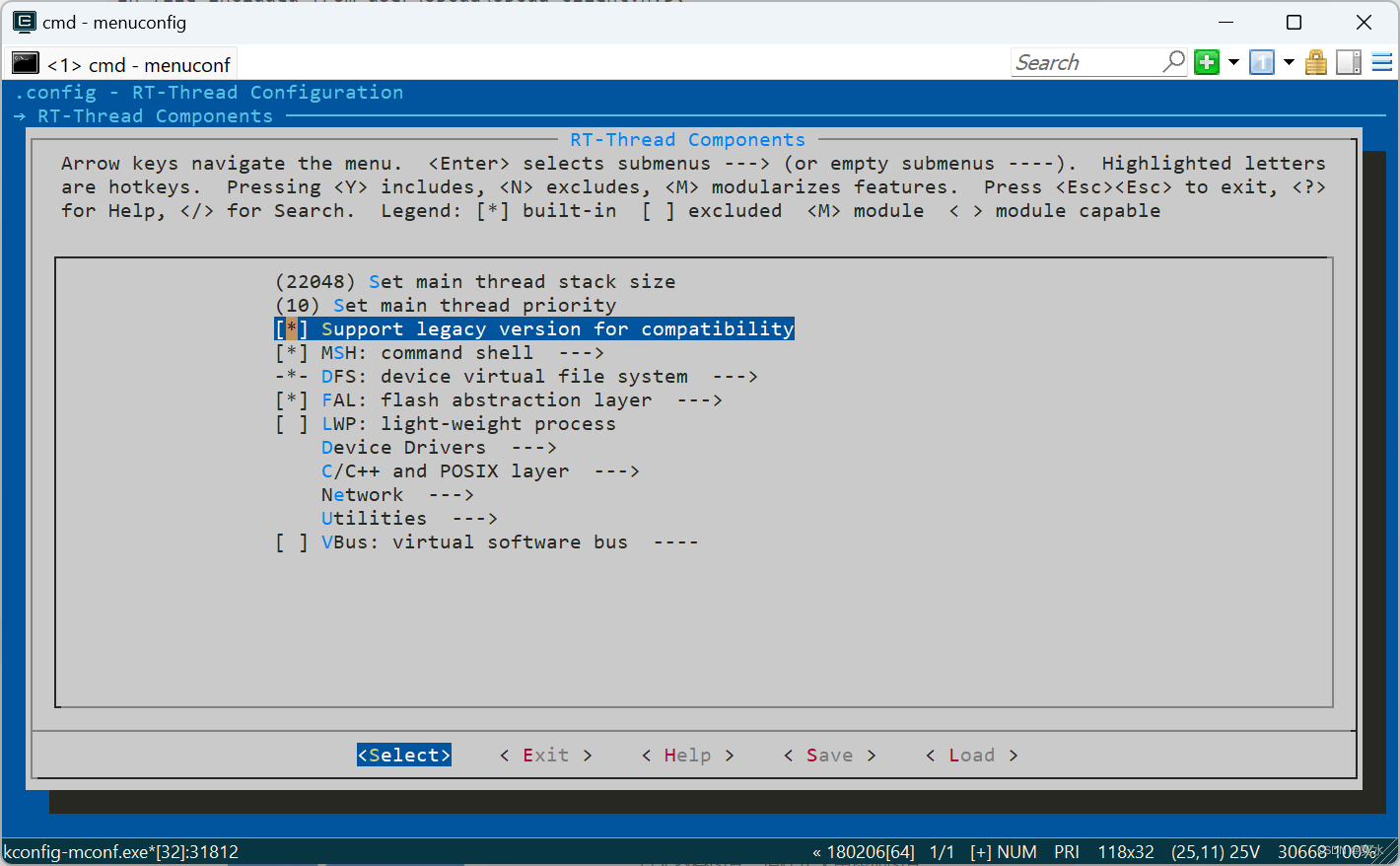This screenshot has width=1400, height=866.
Task: Open MSH command shell submenu arrow
Action: [x=582, y=352]
